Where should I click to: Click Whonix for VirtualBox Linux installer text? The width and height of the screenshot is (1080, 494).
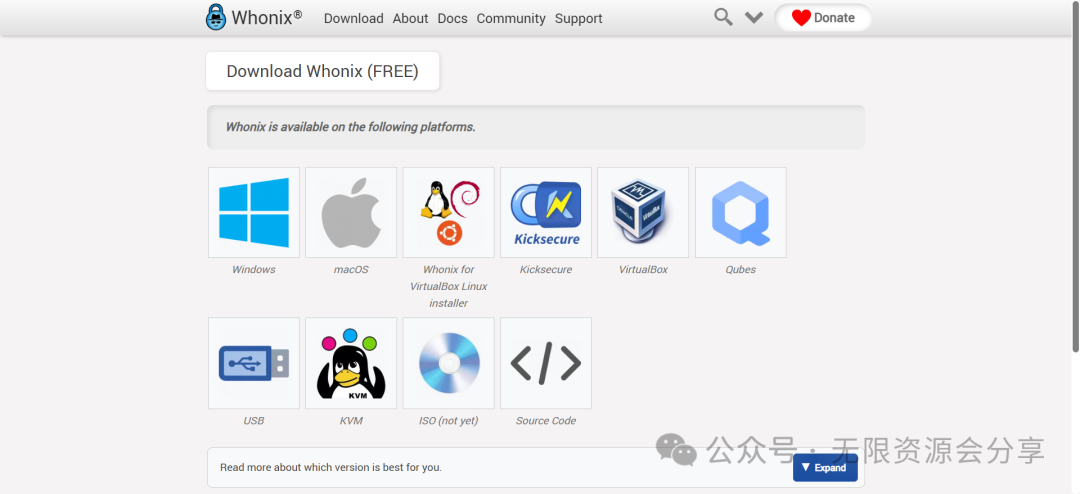[448, 286]
